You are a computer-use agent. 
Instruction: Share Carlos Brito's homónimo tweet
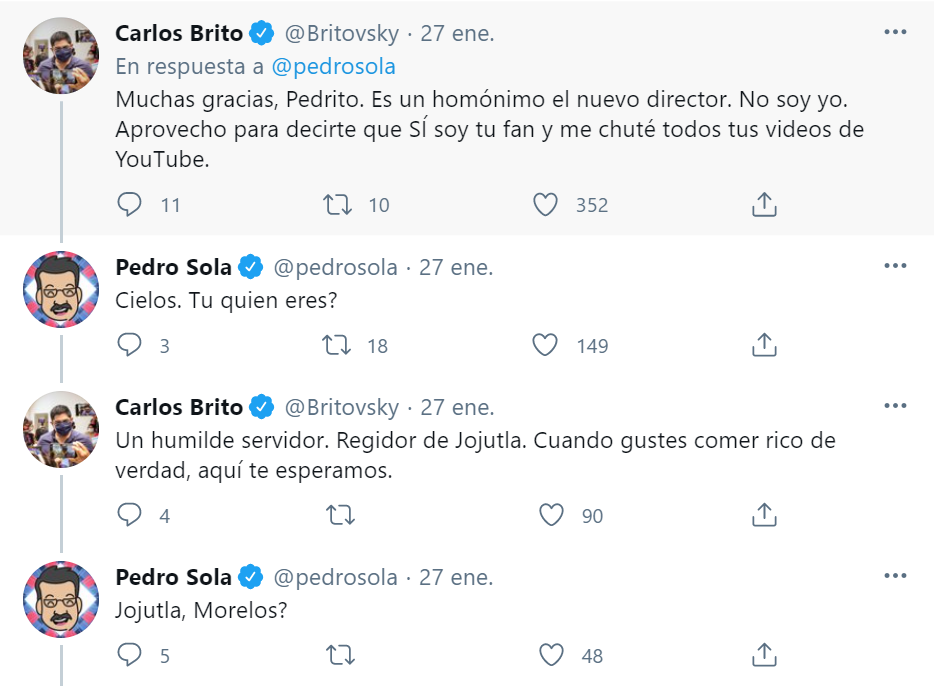point(764,205)
